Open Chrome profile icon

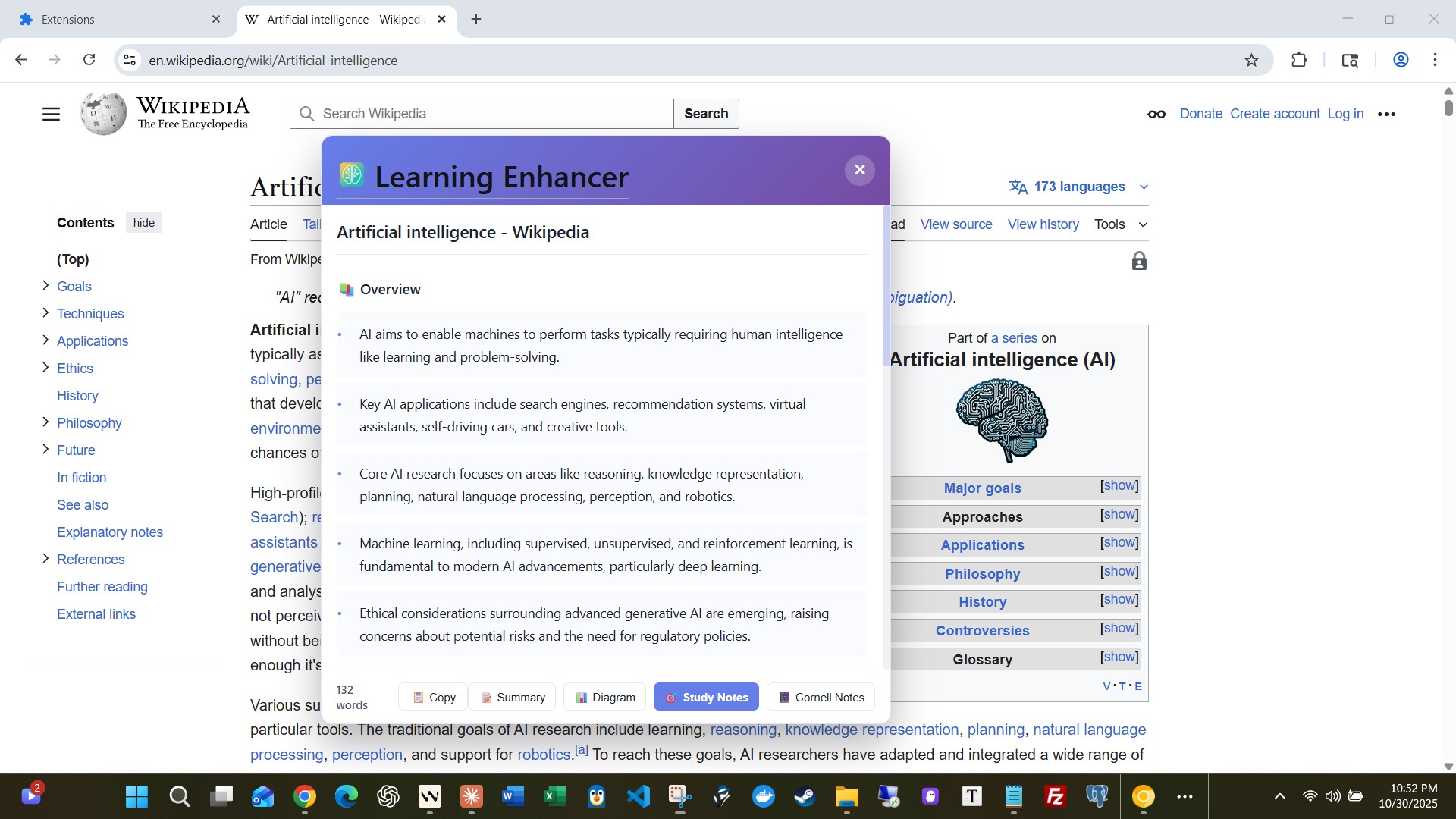pyautogui.click(x=1401, y=60)
